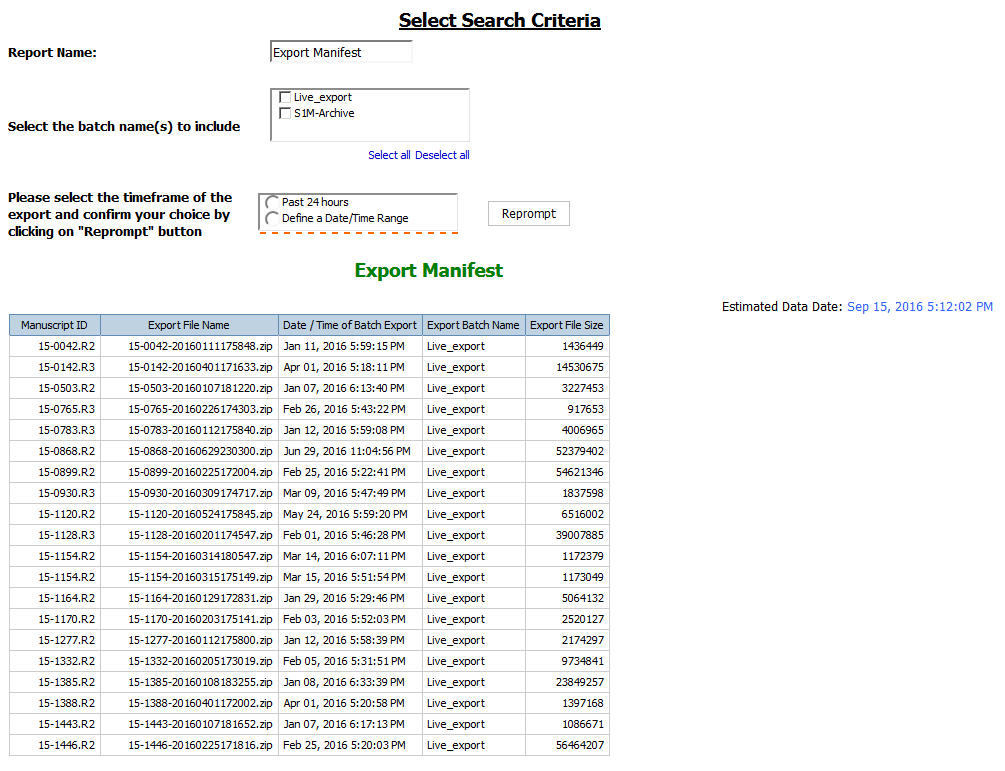Click file size value 1436449
1005x771 pixels.
tap(583, 346)
